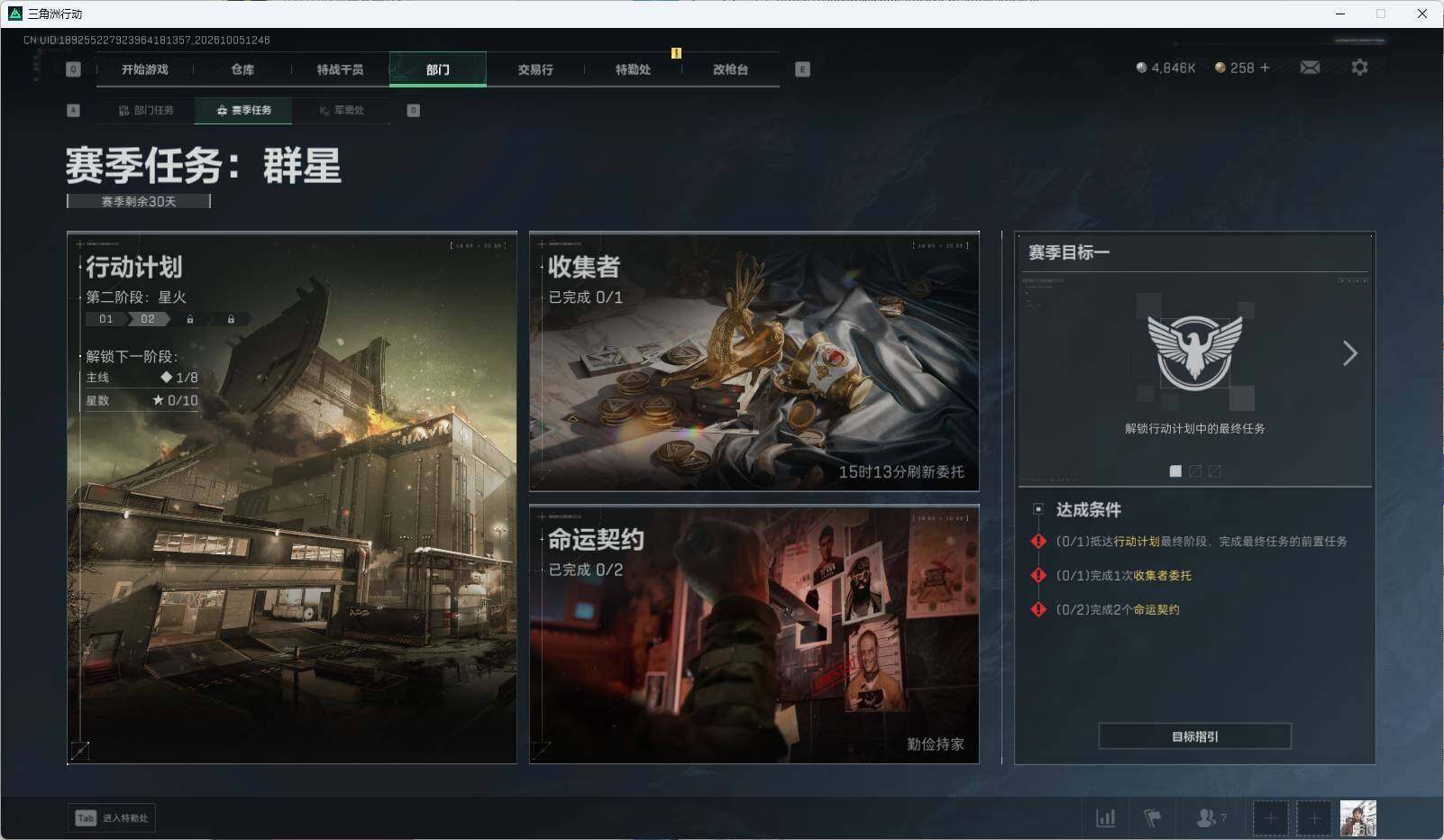Click the A key sub-tab icon
The image size is (1444, 840).
(74, 111)
